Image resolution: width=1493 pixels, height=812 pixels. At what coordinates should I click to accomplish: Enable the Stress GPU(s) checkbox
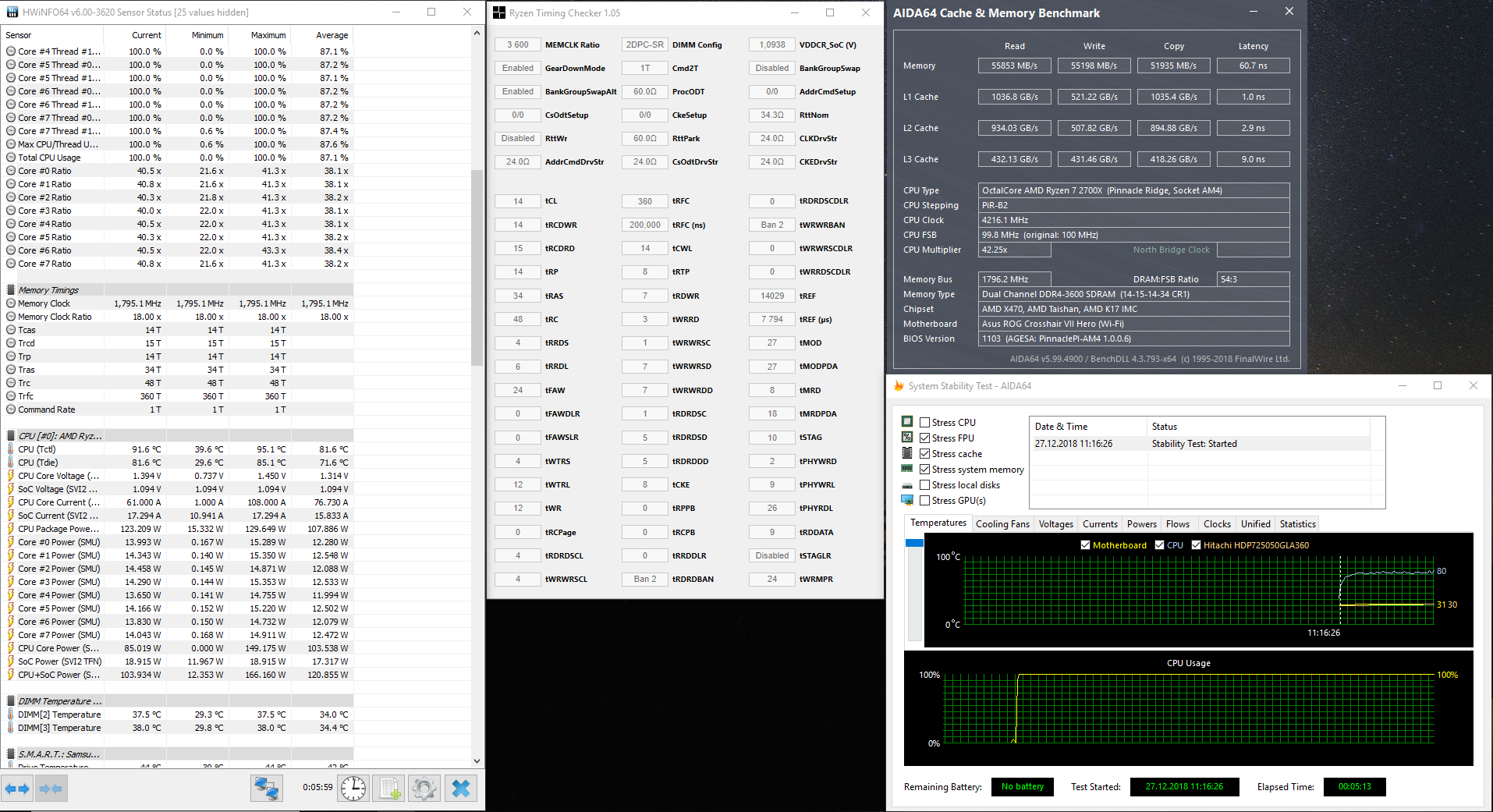pyautogui.click(x=924, y=501)
